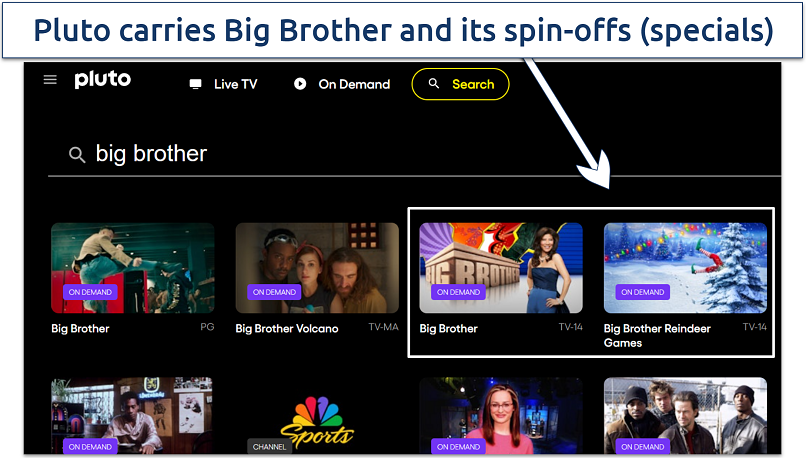Open the Big Brother Reindeer Games thumbnail
The height and width of the screenshot is (458, 806).
[685, 268]
